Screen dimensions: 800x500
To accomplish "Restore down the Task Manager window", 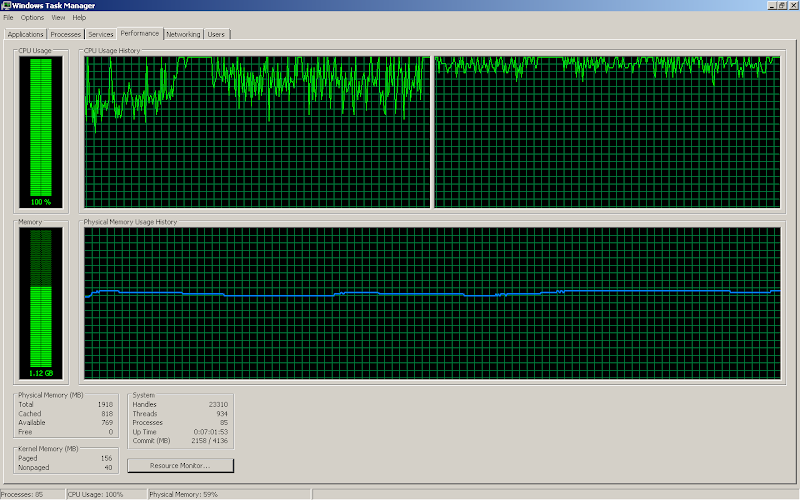I will (782, 6).
